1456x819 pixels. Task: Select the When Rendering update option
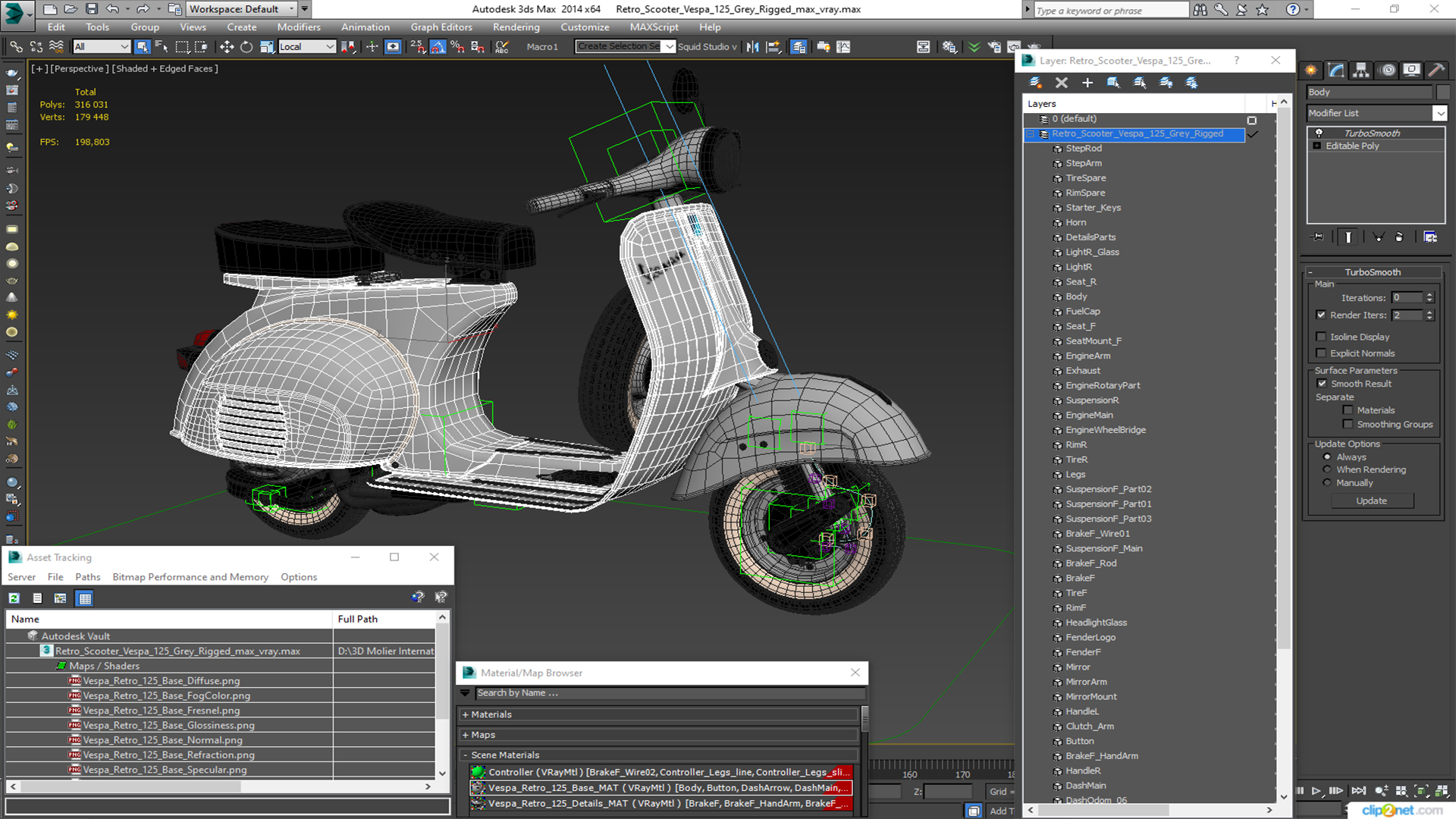tap(1327, 470)
